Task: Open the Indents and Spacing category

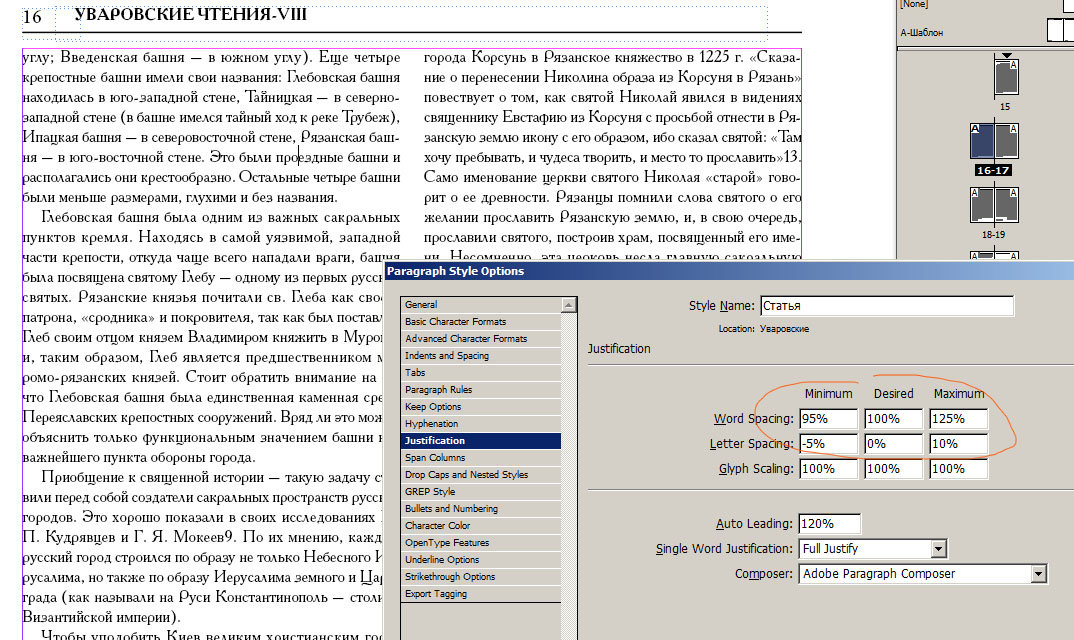Action: [x=481, y=356]
